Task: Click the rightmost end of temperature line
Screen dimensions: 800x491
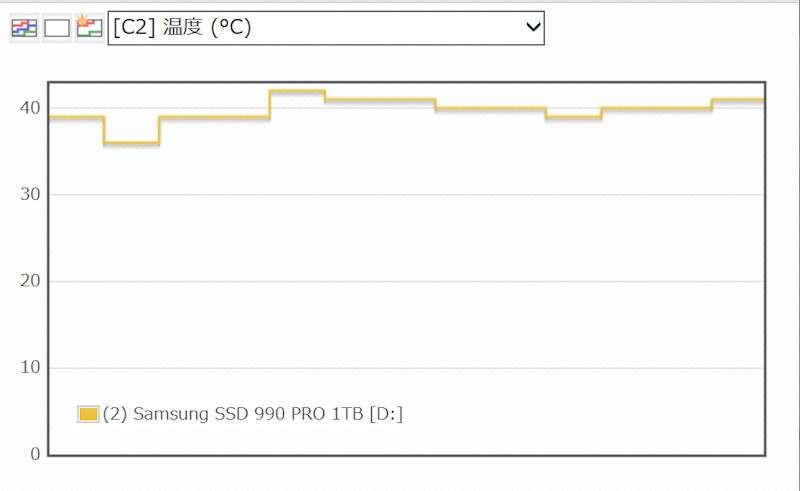Action: [762, 100]
